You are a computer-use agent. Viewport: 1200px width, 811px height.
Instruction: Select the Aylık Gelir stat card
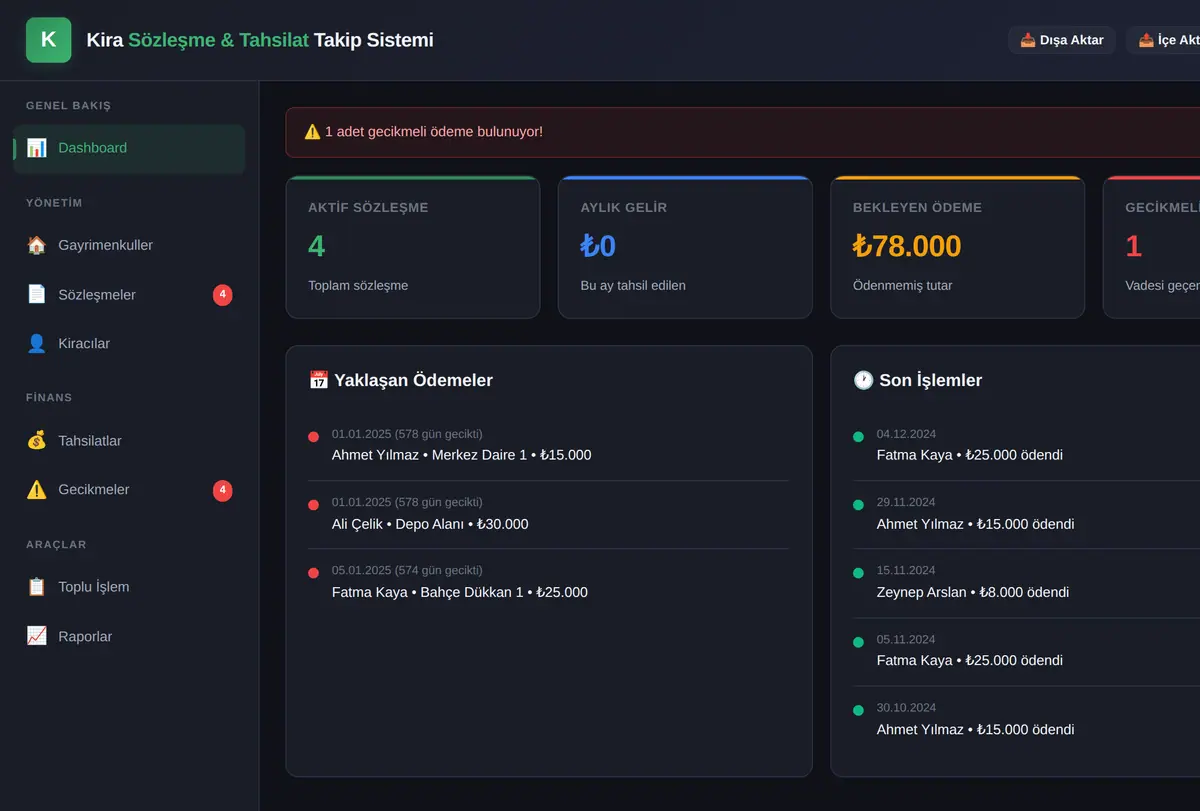(x=685, y=247)
